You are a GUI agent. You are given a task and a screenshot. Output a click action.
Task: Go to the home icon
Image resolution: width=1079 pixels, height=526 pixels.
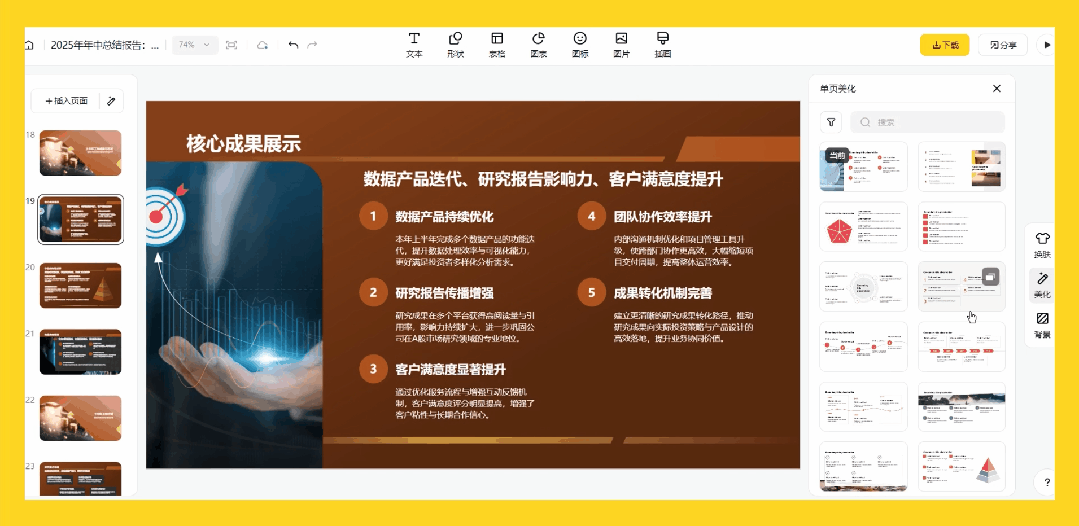click(x=30, y=45)
